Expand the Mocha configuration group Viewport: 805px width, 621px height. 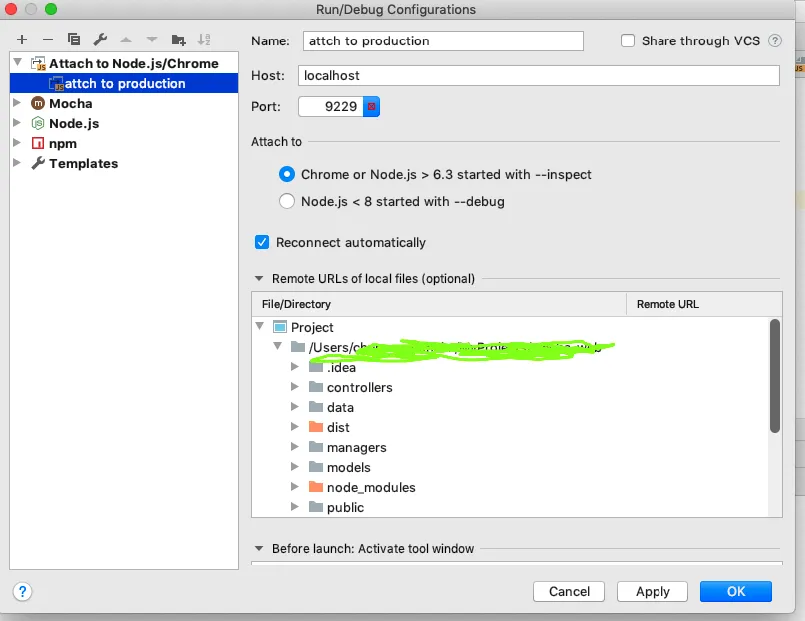point(17,103)
